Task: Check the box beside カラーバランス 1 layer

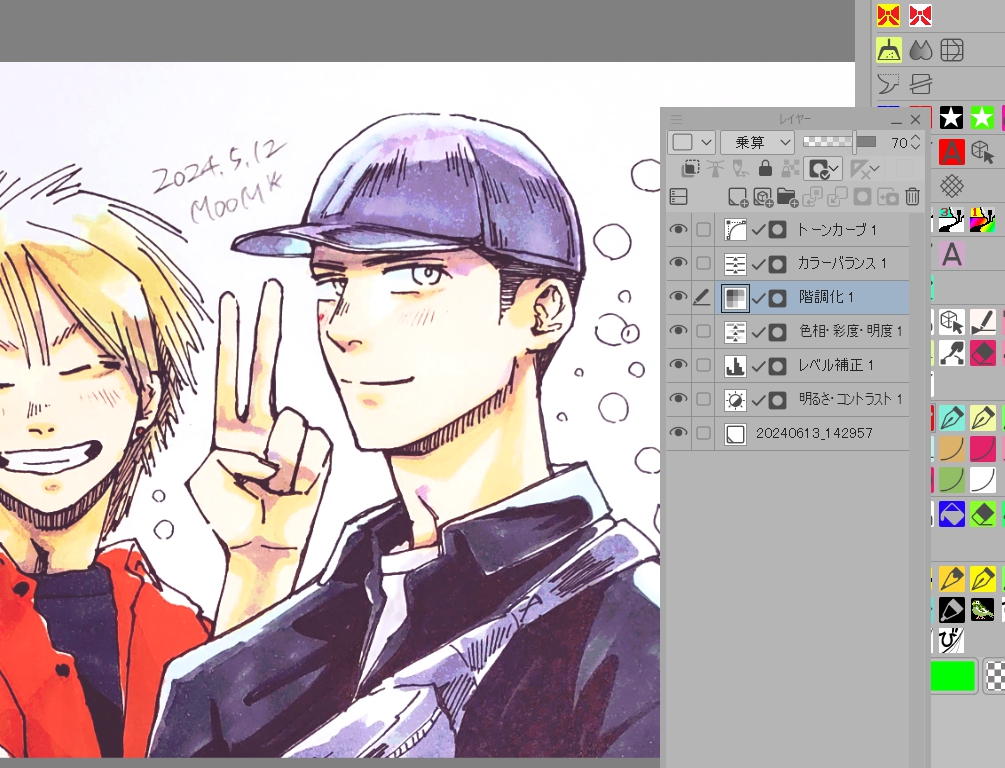Action: (x=704, y=264)
